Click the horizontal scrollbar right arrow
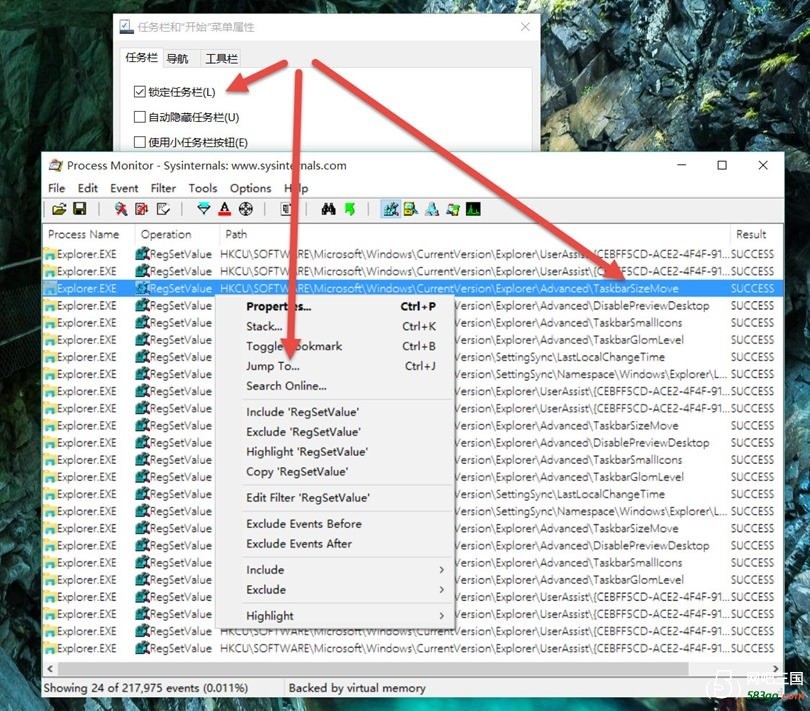Viewport: 810px width, 711px height. [776, 669]
